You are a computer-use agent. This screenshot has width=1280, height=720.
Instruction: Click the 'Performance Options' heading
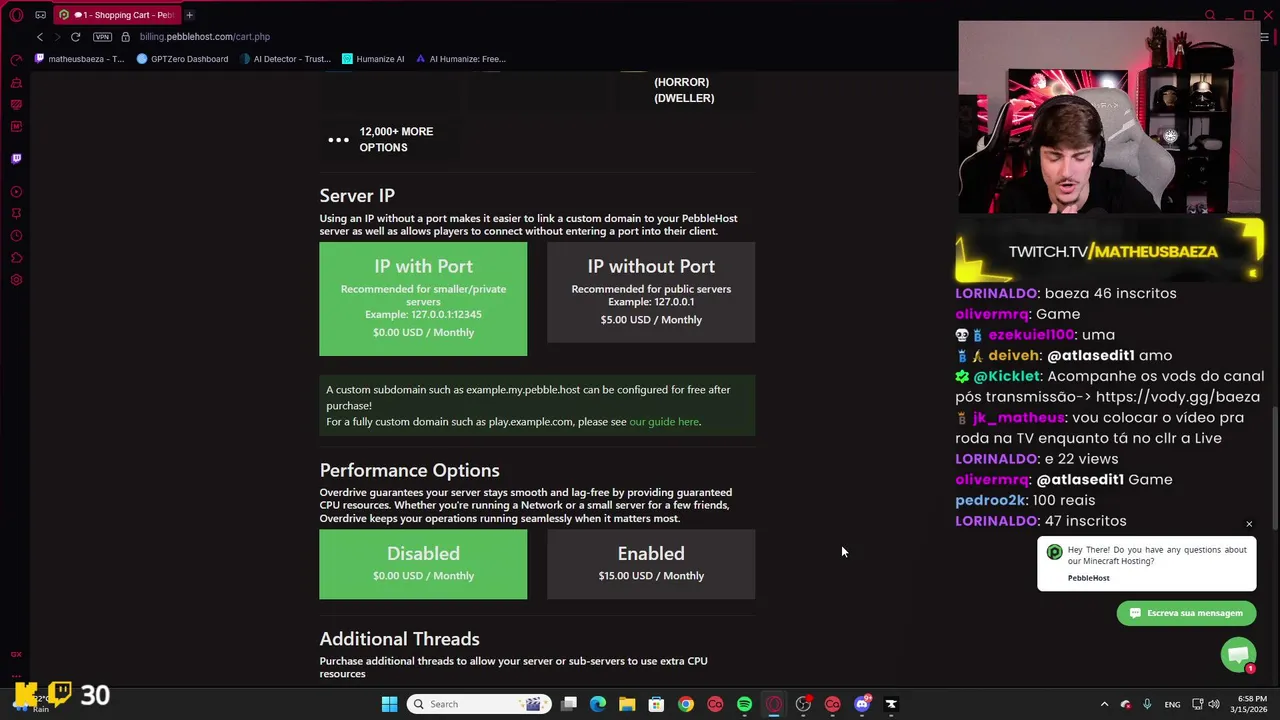click(409, 470)
